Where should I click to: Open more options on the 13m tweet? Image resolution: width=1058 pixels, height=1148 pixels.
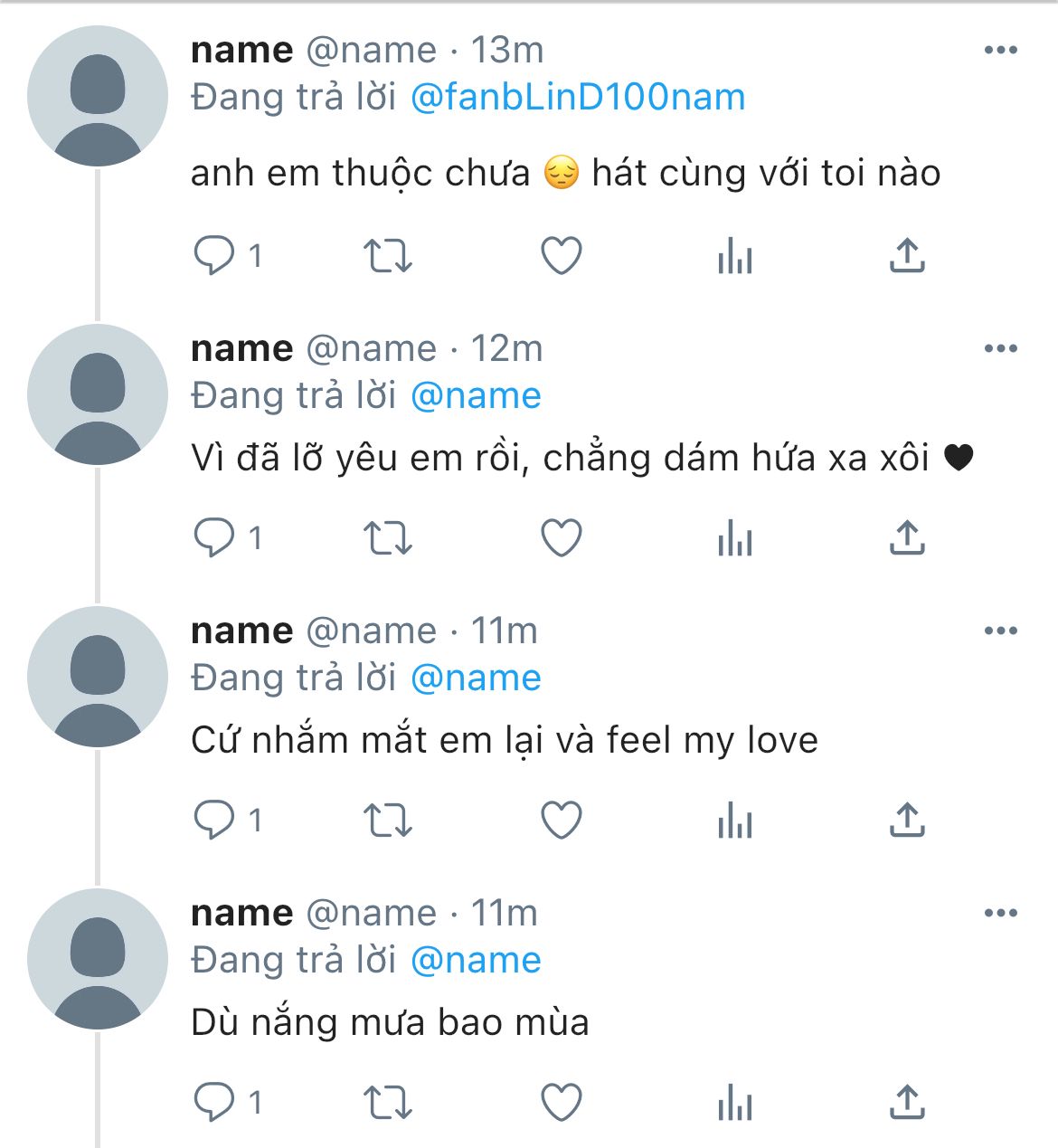(1000, 51)
